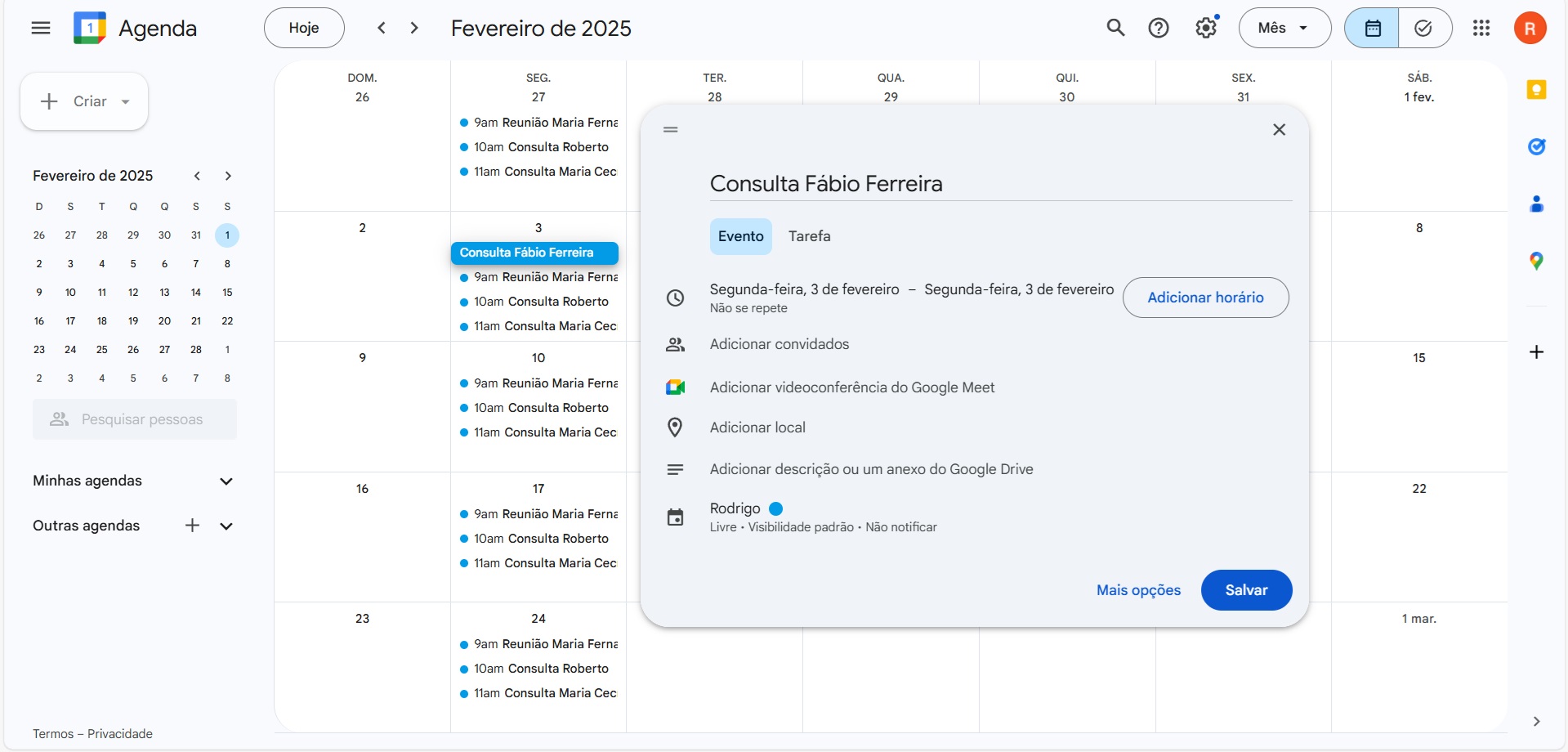Open the Google apps grid
1568x752 pixels.
[1481, 28]
